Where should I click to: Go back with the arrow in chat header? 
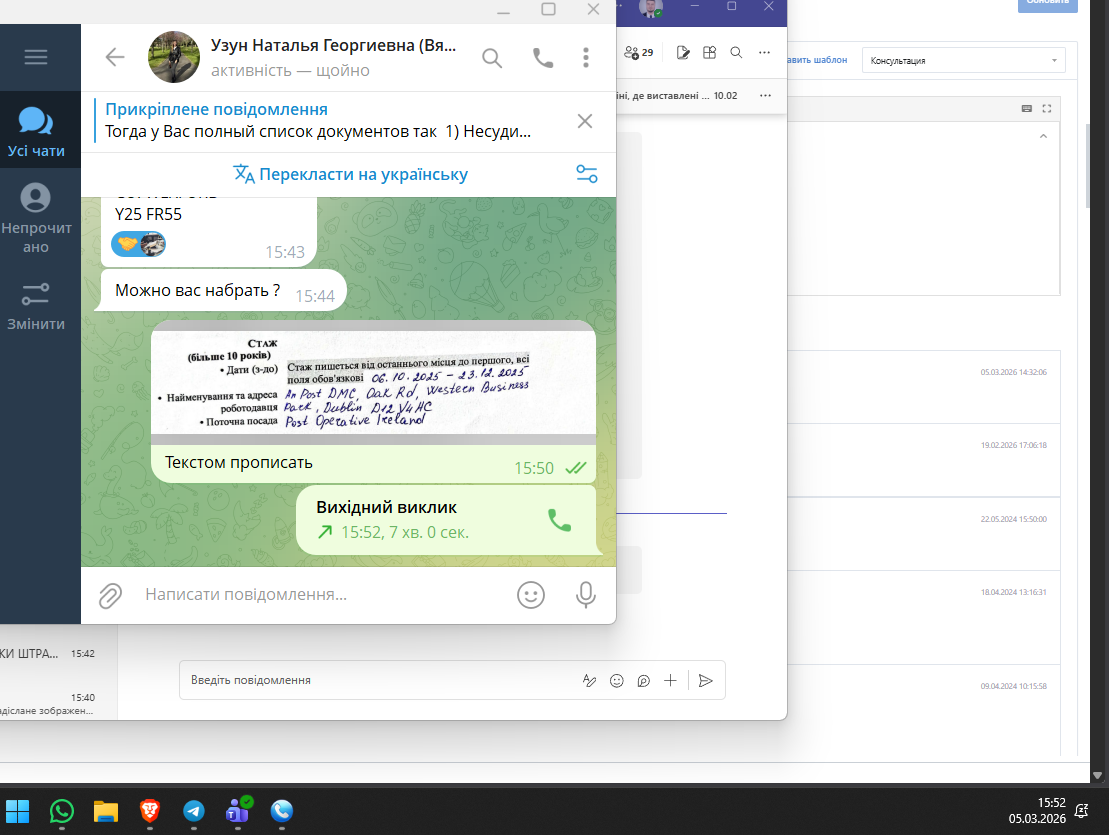115,57
